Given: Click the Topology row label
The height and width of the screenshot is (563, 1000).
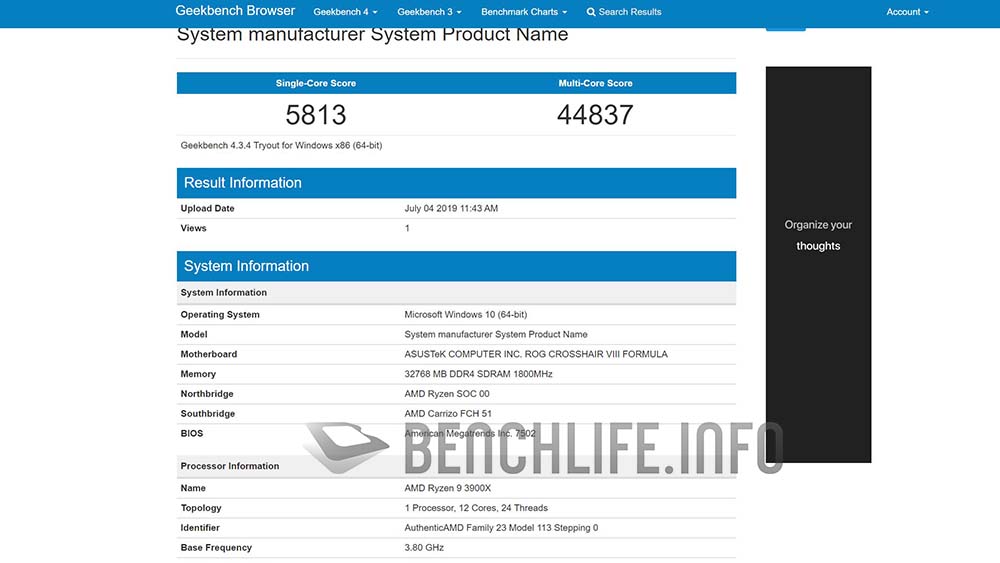Looking at the screenshot, I should (x=201, y=508).
